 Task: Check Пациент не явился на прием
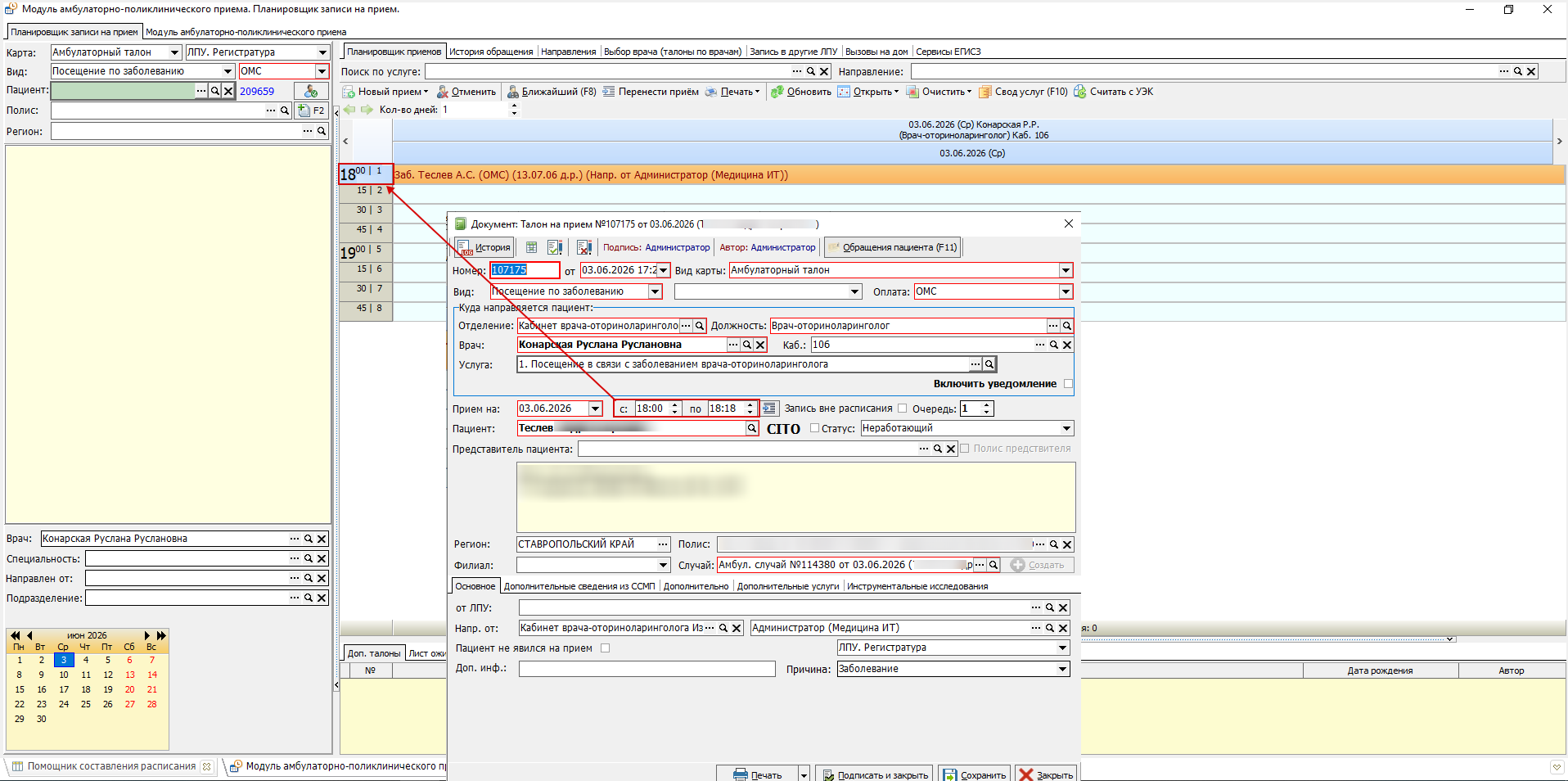point(605,648)
